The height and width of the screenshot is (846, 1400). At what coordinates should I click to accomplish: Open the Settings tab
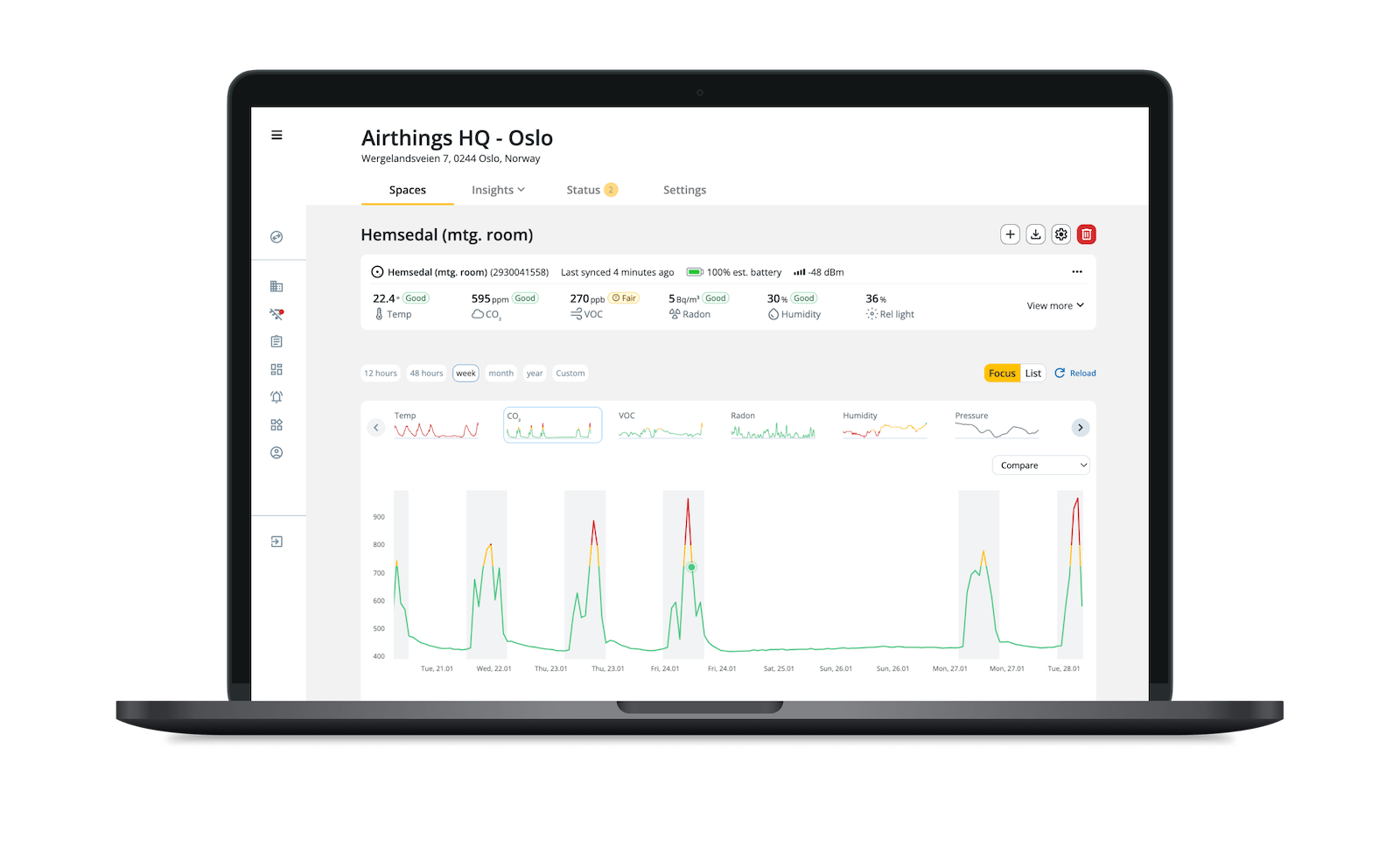[684, 190]
